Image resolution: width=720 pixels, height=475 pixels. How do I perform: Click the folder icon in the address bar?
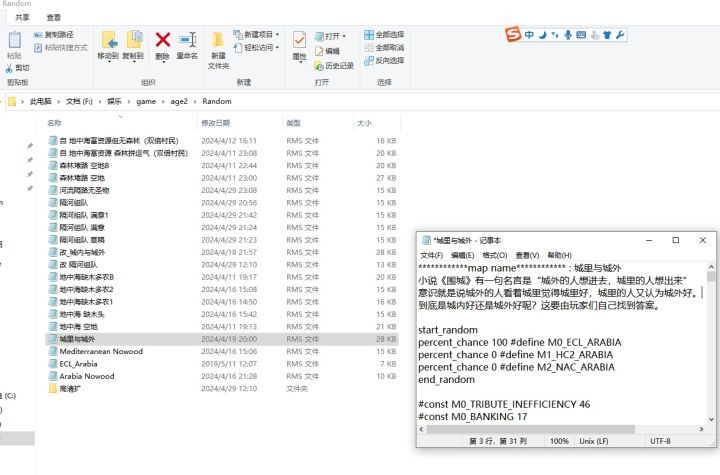coord(12,102)
